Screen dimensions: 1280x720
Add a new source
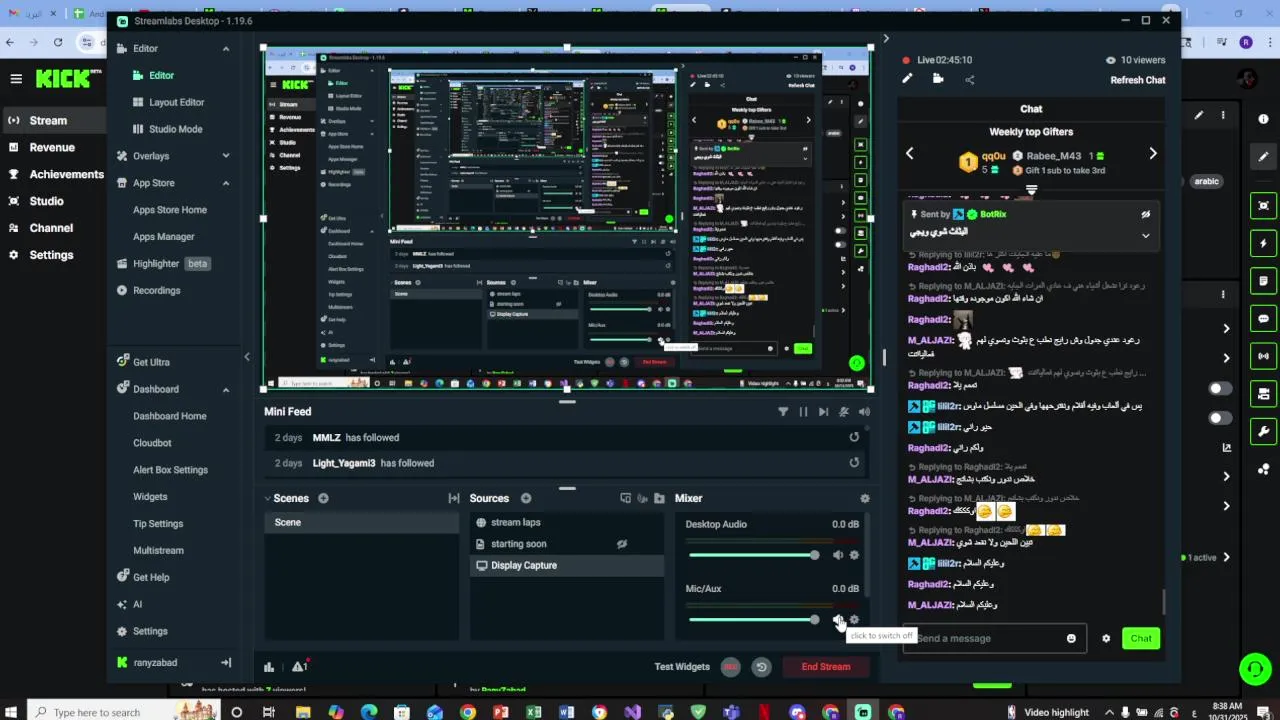(x=525, y=498)
